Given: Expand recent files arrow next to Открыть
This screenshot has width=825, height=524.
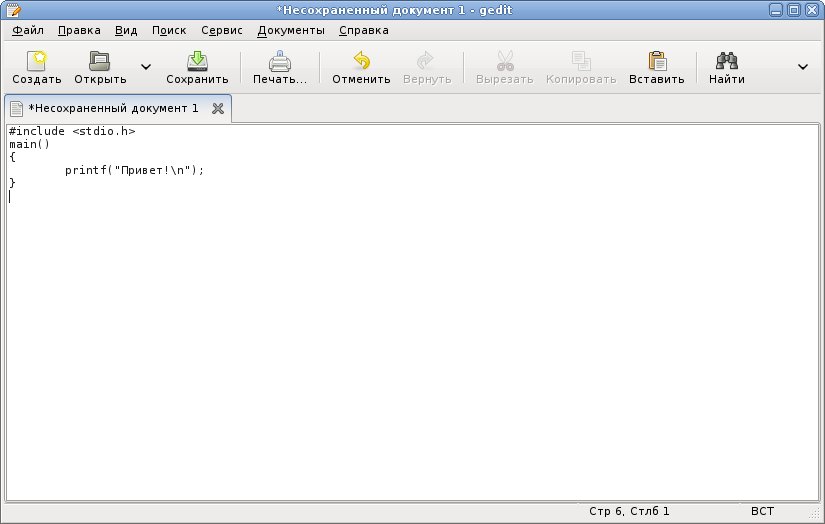Looking at the screenshot, I should coord(146,67).
